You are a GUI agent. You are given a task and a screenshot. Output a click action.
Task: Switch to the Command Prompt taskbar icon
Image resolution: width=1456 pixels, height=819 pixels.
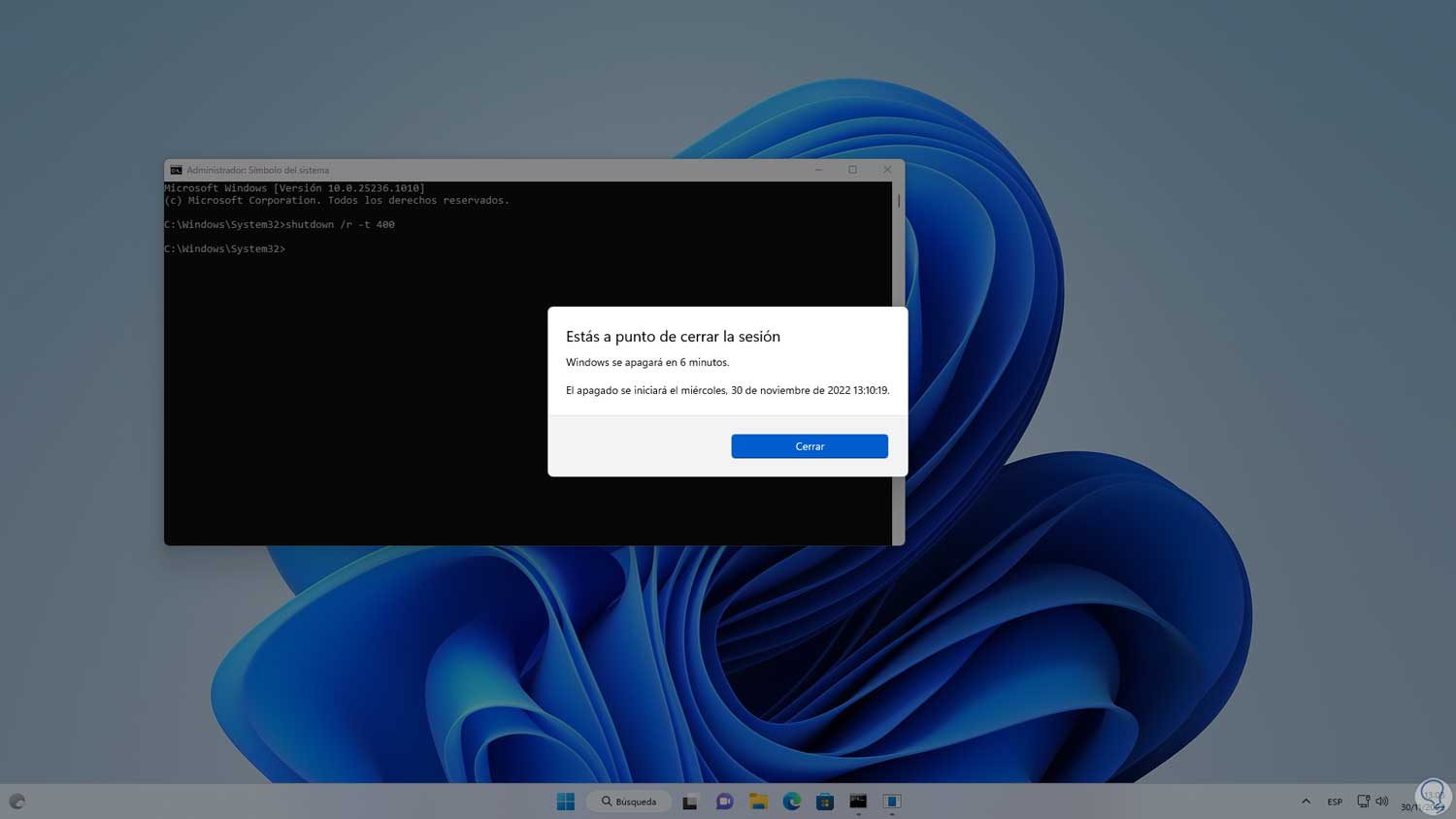click(858, 802)
